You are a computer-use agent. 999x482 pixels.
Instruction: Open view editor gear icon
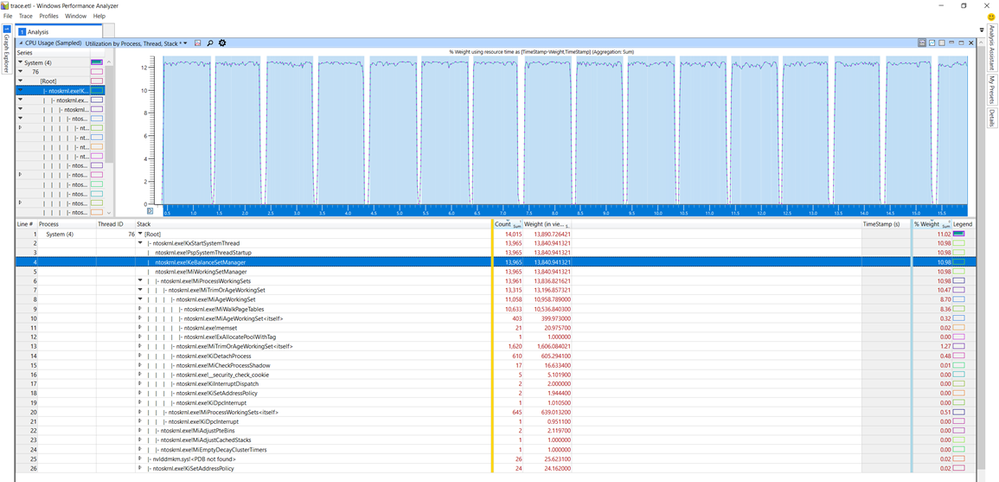click(x=222, y=43)
